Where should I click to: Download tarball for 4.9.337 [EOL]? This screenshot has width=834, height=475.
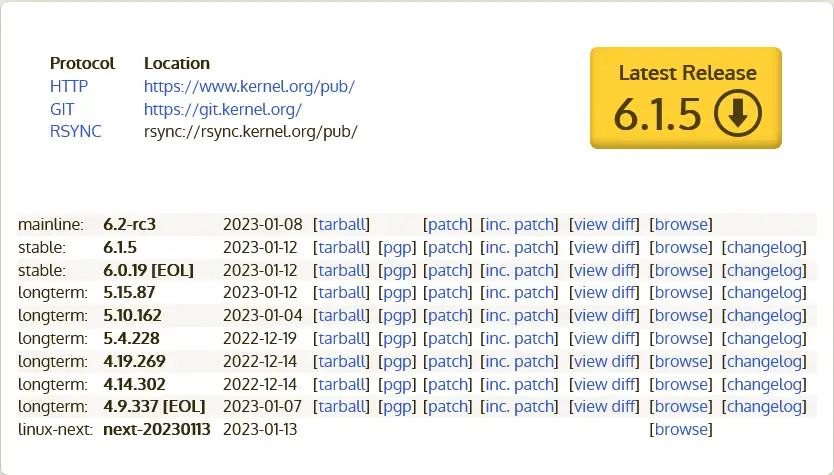point(341,406)
